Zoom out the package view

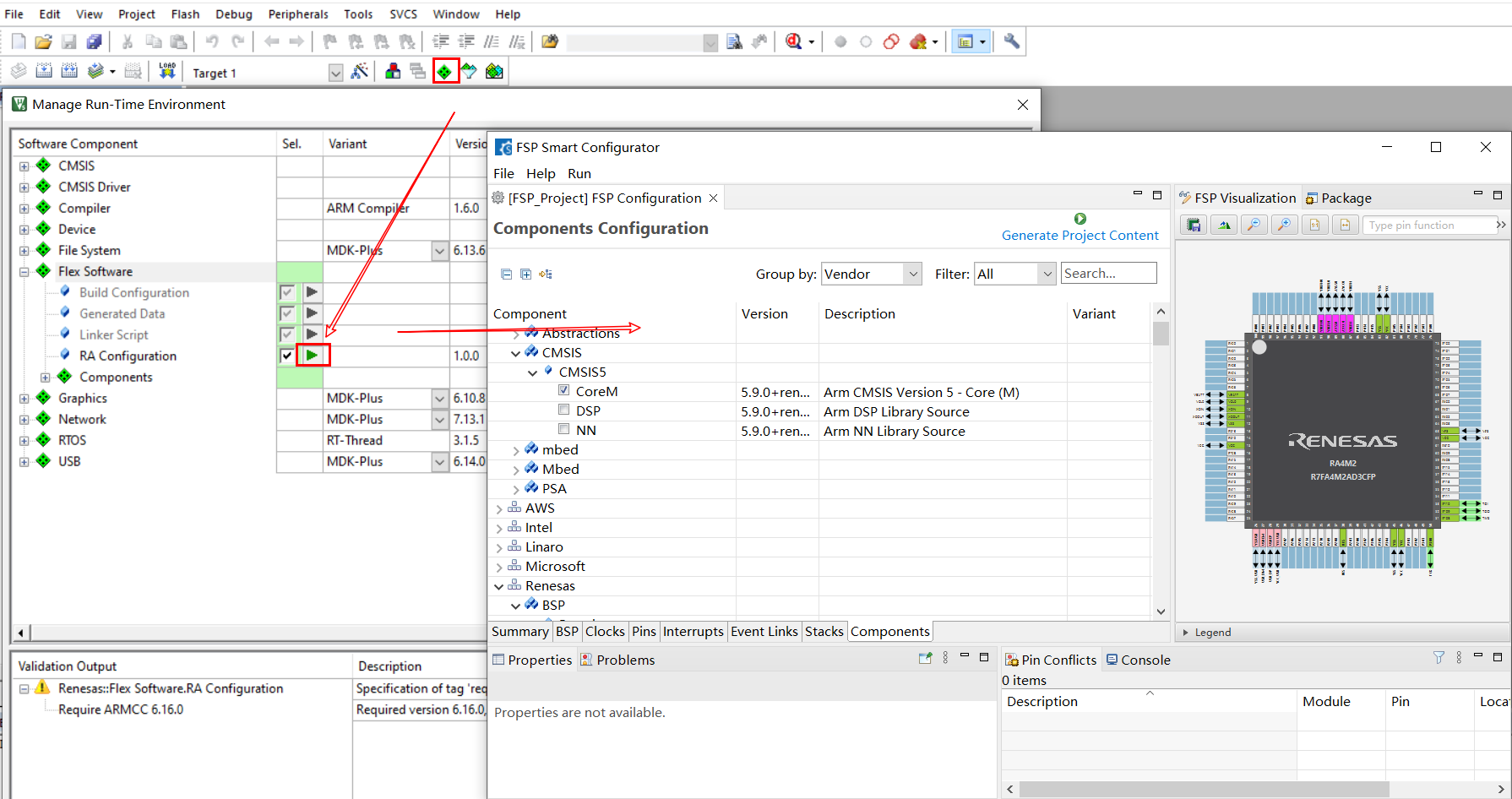[1254, 225]
